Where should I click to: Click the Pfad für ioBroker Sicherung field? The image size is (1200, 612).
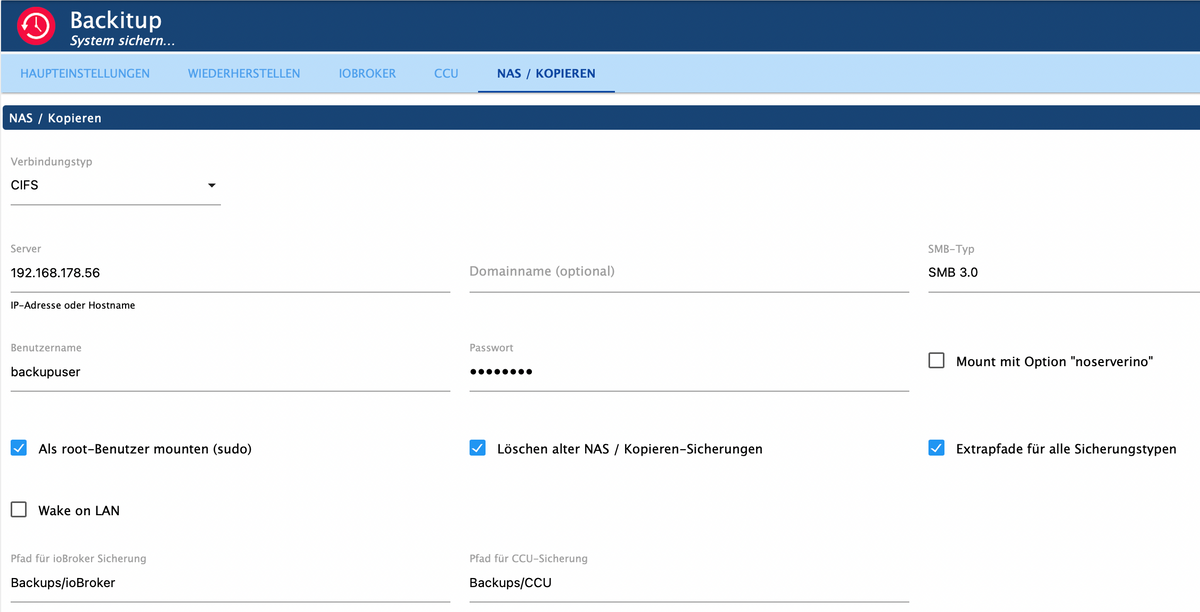[230, 583]
